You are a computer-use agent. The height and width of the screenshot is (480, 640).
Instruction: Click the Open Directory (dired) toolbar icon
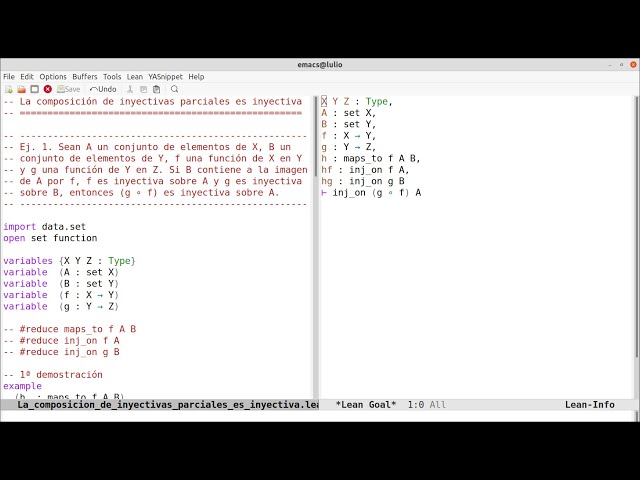click(35, 89)
